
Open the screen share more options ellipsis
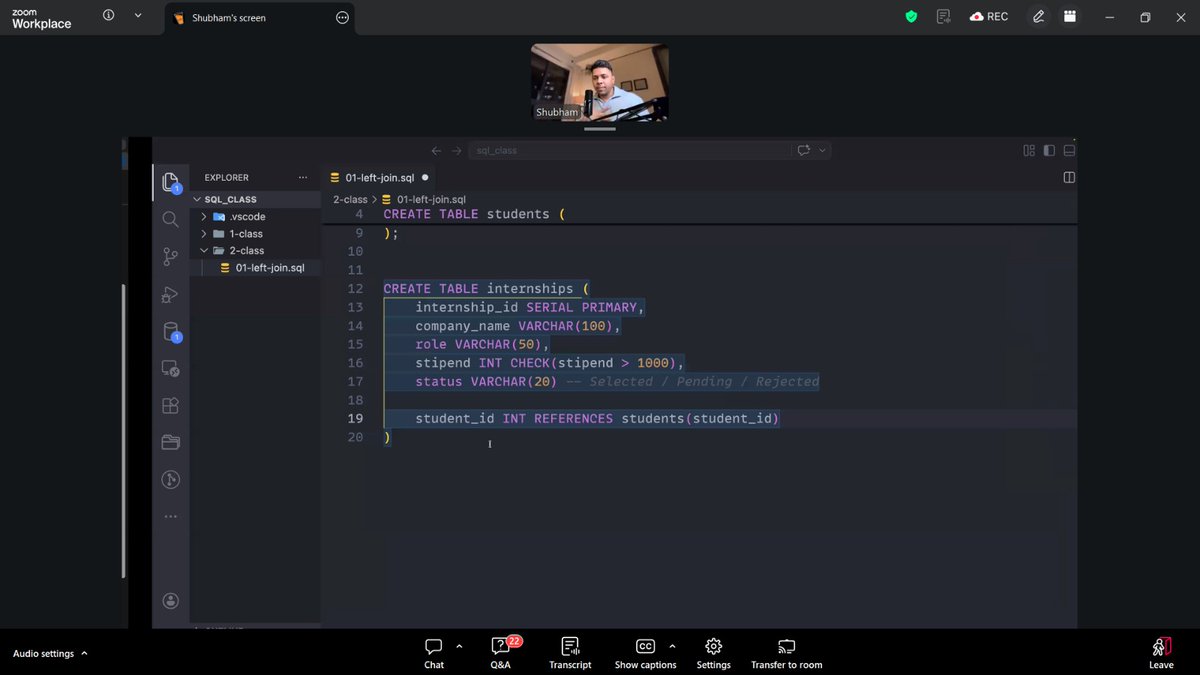pos(343,17)
